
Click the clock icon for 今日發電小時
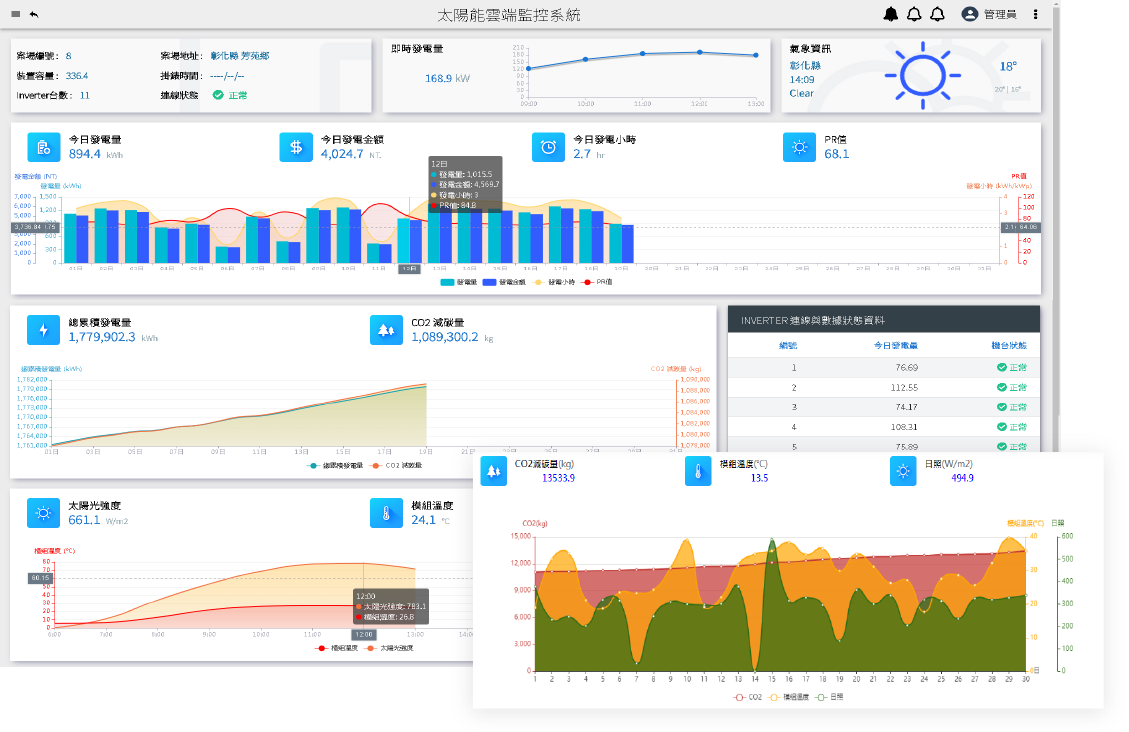pyautogui.click(x=549, y=146)
